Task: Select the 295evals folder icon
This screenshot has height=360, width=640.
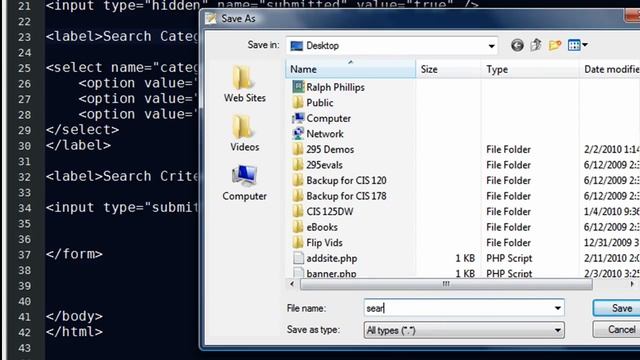Action: (x=298, y=164)
